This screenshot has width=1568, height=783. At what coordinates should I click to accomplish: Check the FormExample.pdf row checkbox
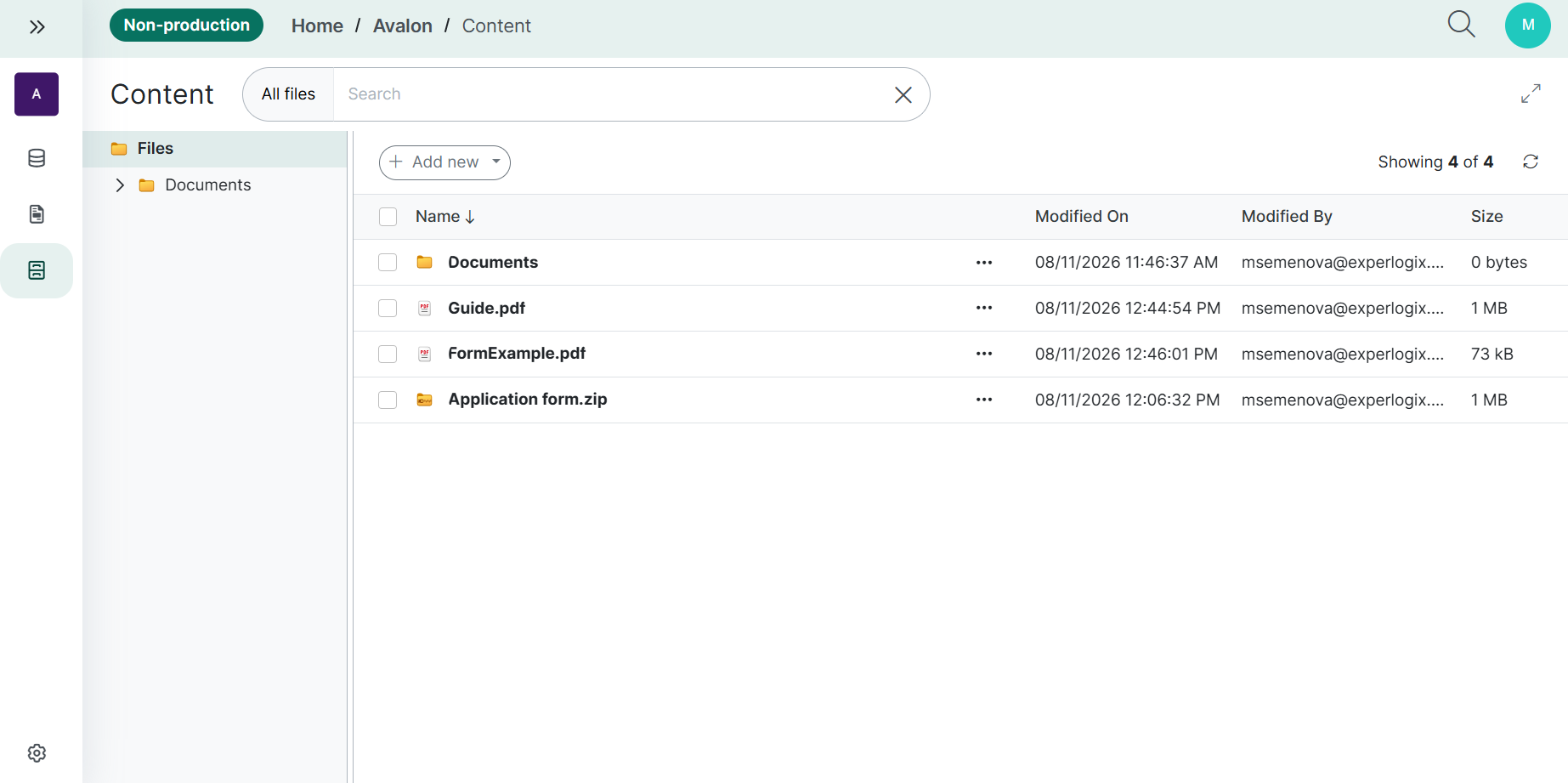coord(388,354)
